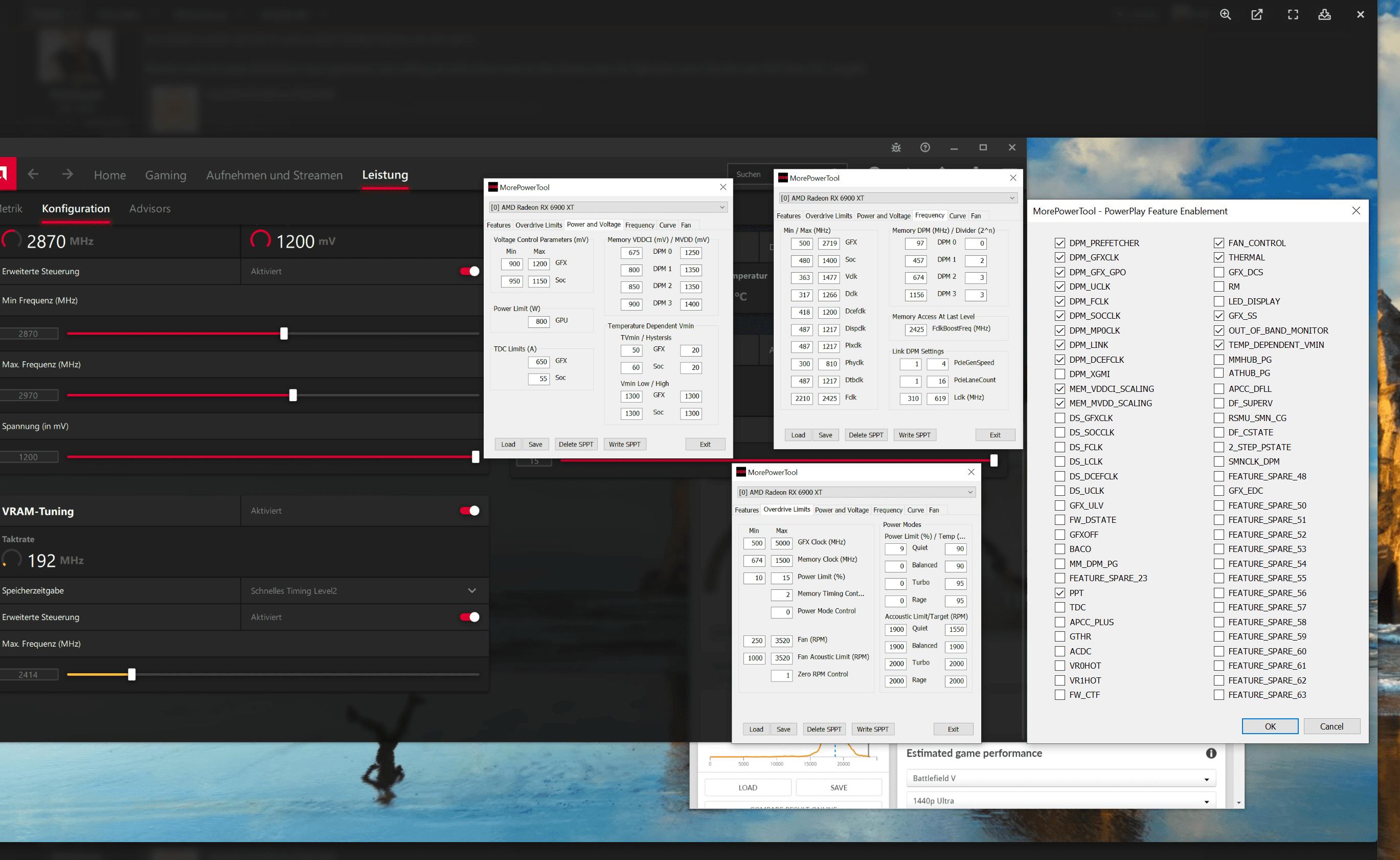Image resolution: width=1400 pixels, height=860 pixels.
Task: Click the zoom-in magnifier icon in image viewer
Action: (1225, 15)
